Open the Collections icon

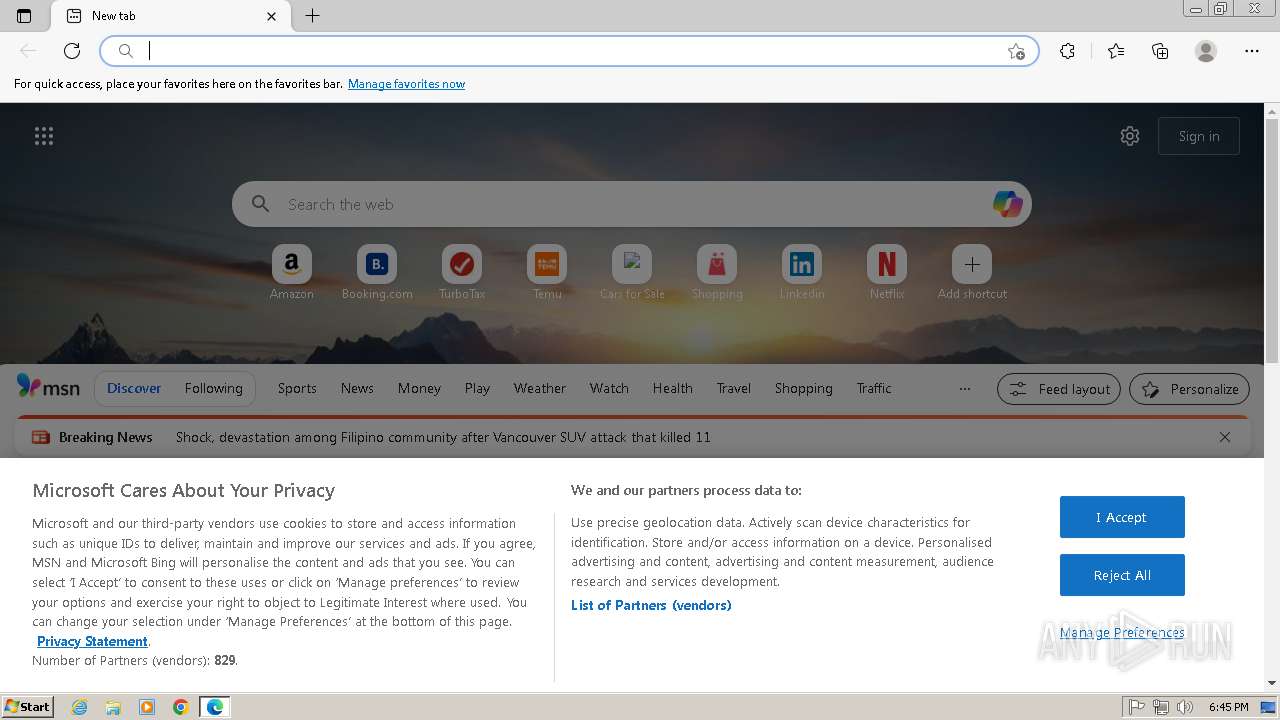(x=1160, y=51)
